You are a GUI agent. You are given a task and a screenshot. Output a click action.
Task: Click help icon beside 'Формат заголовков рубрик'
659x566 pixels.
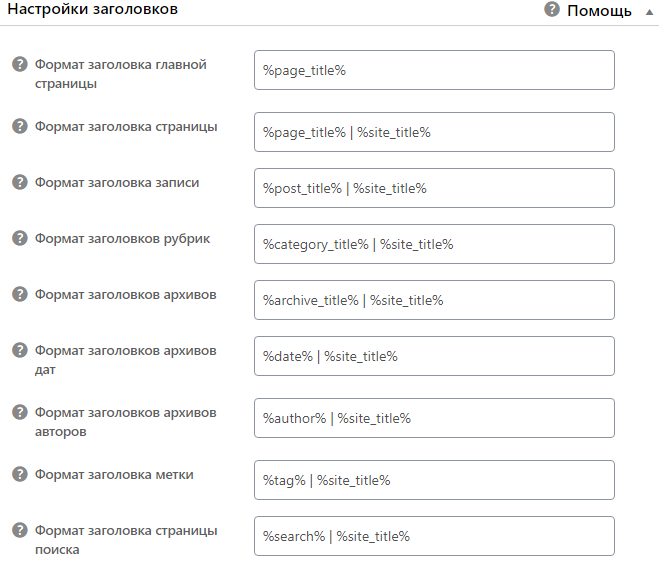(19, 239)
